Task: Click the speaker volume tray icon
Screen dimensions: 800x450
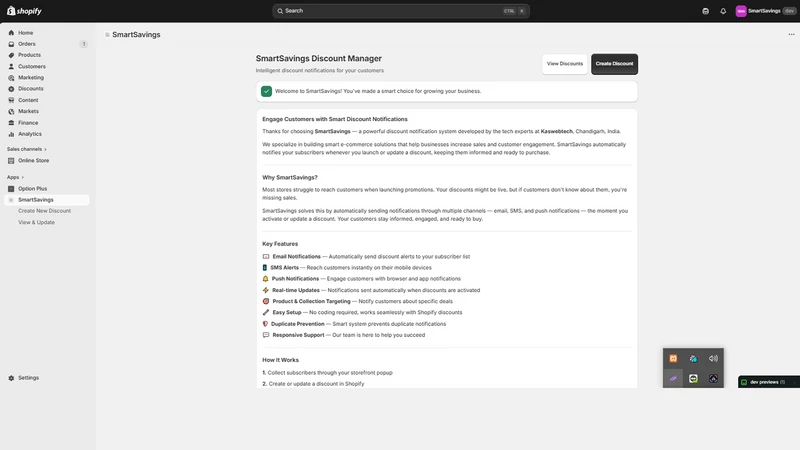Action: (x=713, y=358)
